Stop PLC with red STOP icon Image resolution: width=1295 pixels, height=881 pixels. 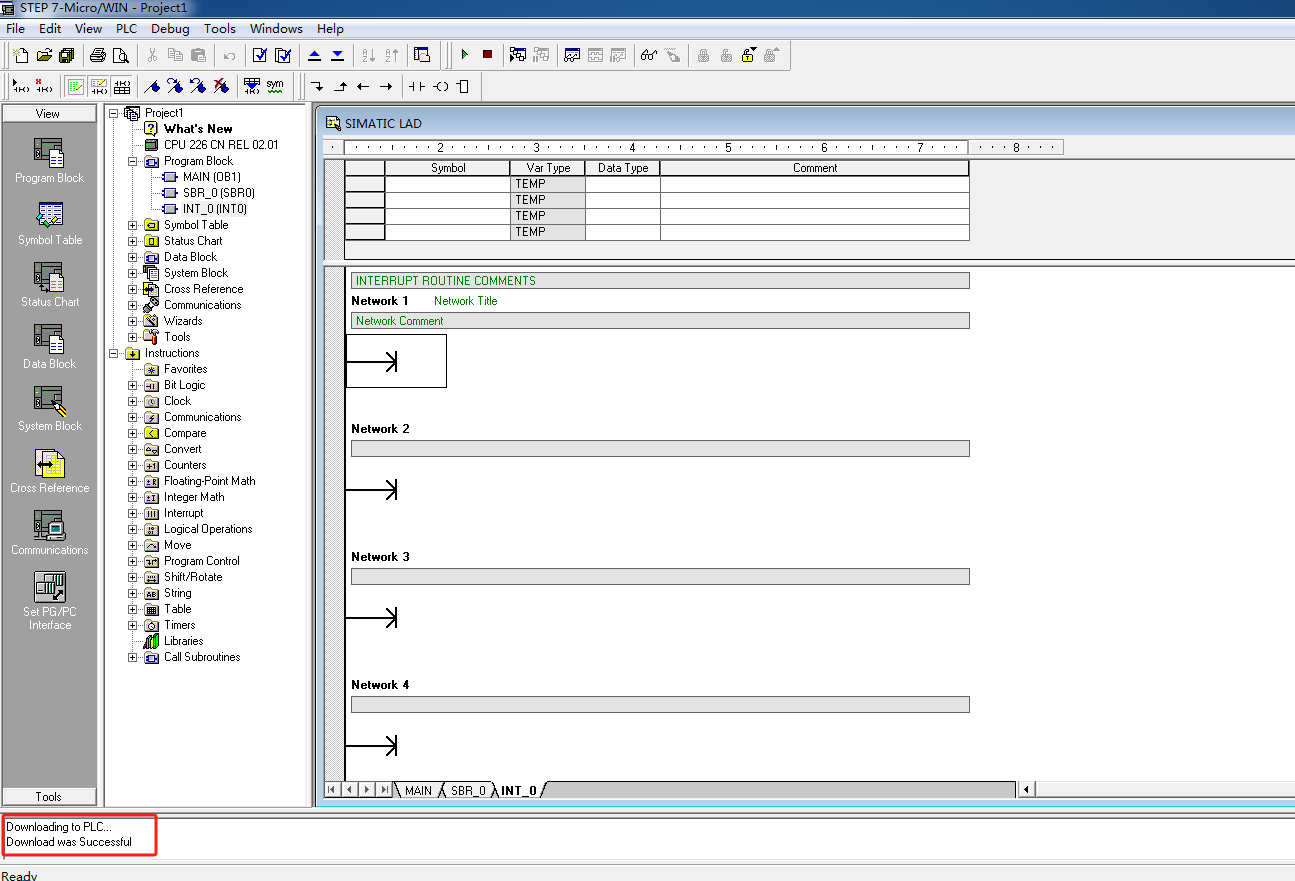point(488,55)
